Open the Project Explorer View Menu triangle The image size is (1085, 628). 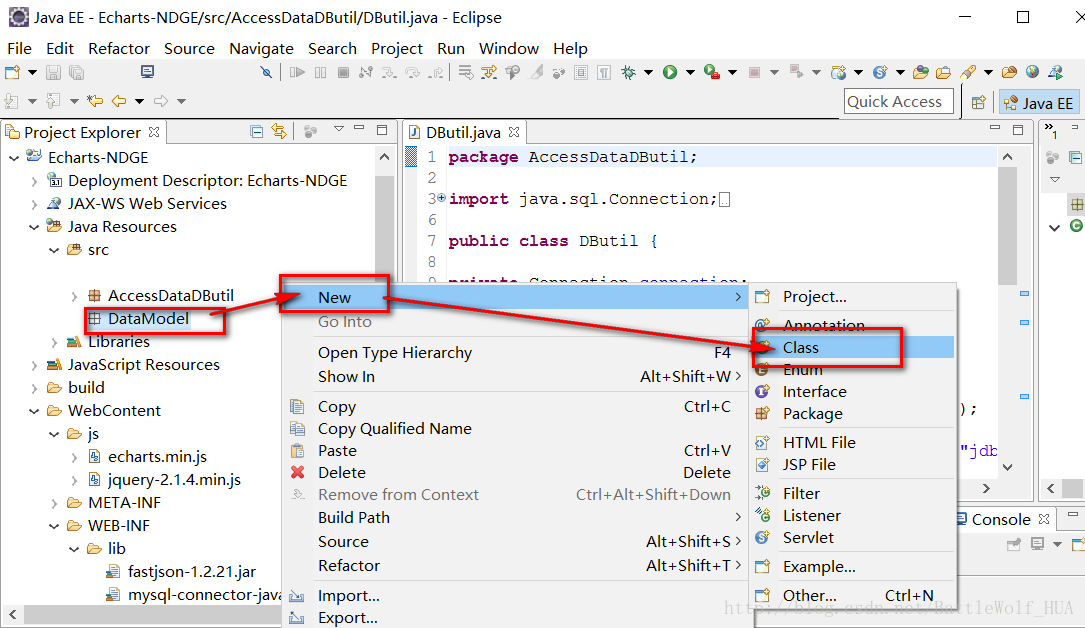[x=339, y=129]
